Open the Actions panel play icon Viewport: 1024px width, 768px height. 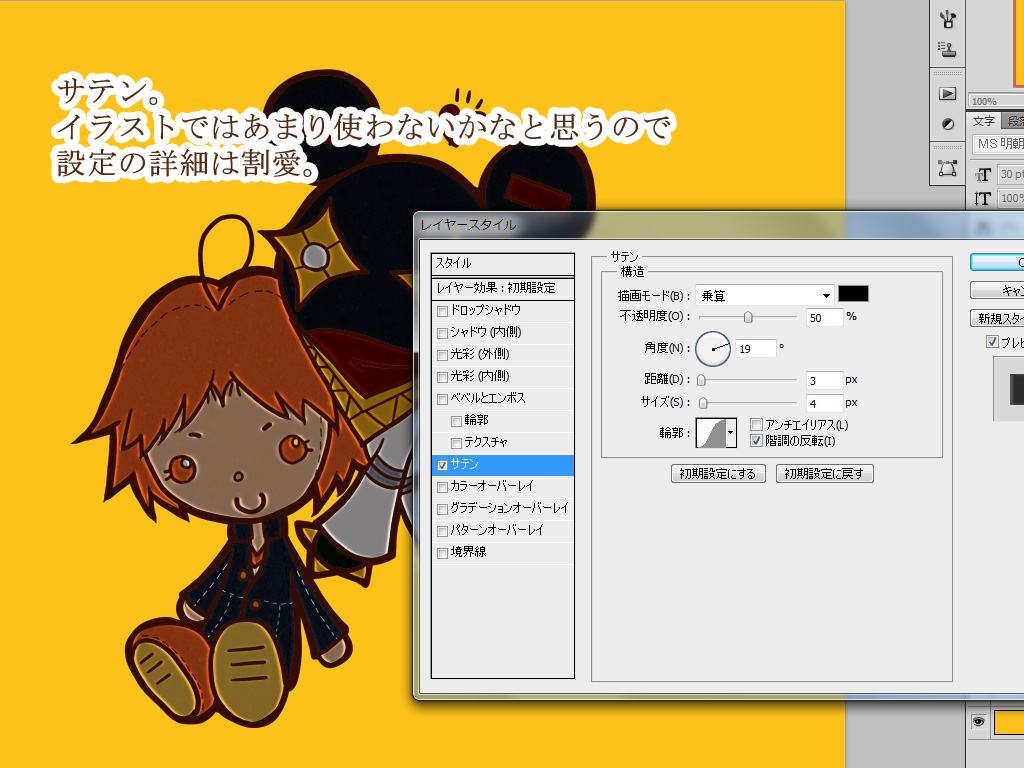coord(947,93)
